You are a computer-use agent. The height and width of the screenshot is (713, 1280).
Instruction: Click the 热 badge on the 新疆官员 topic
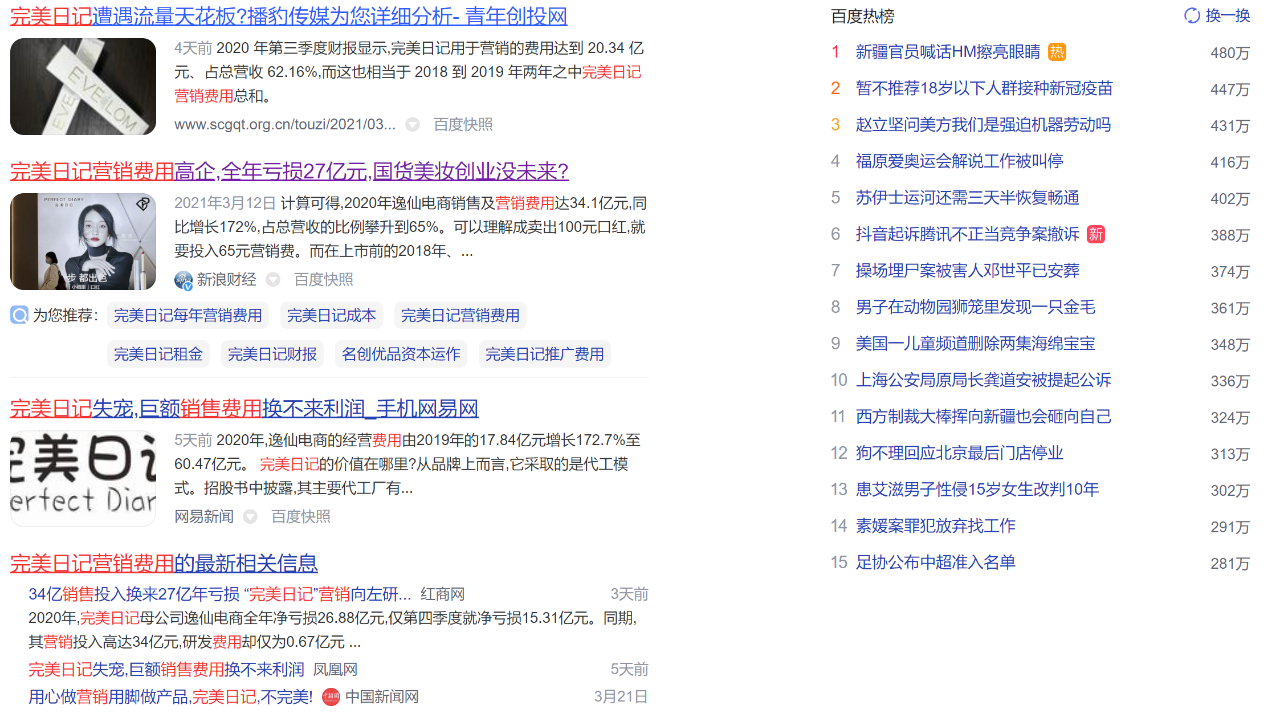coord(1057,52)
